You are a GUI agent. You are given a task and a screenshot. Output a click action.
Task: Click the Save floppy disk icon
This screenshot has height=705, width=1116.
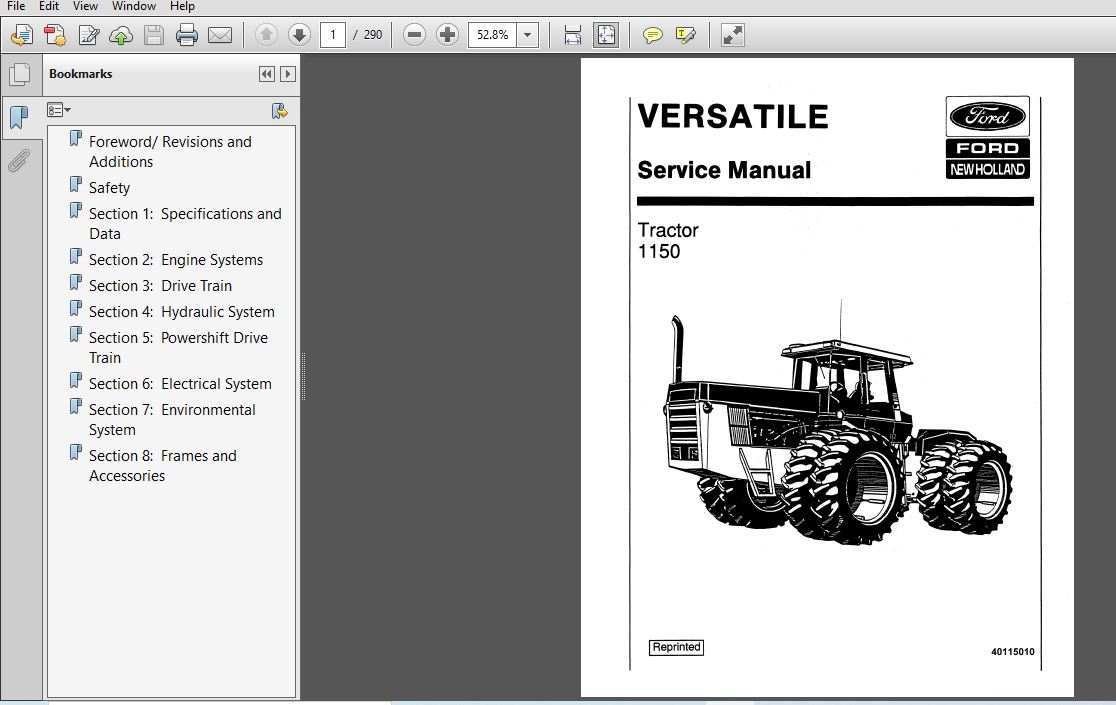(x=154, y=34)
